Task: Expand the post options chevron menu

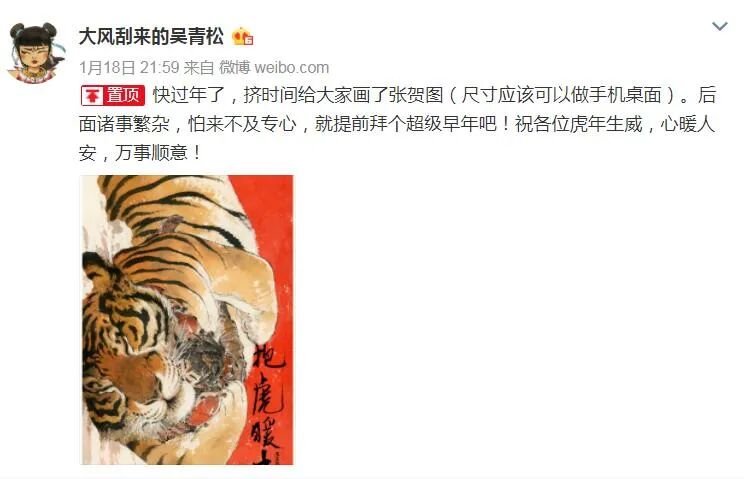Action: (x=720, y=26)
